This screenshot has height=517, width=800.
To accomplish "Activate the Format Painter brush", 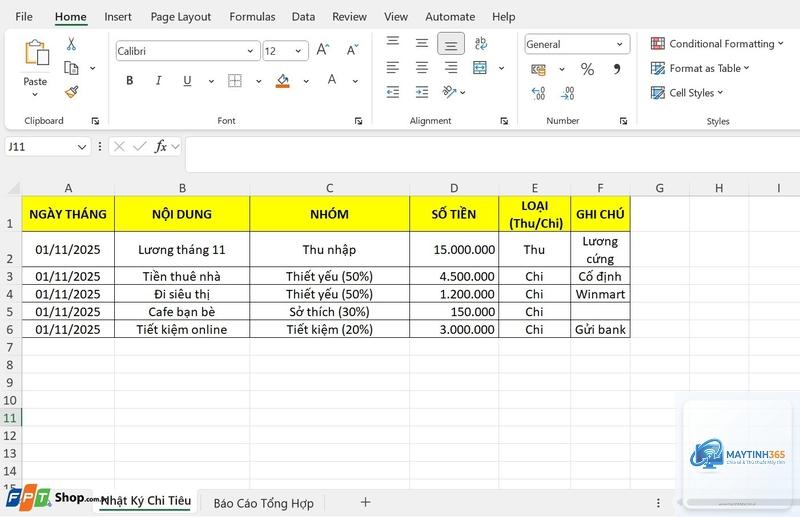I will coord(71,92).
